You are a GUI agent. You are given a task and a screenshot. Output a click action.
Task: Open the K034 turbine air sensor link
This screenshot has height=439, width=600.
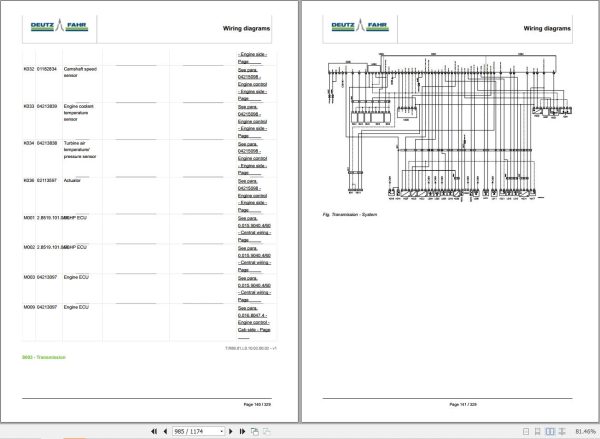252,158
